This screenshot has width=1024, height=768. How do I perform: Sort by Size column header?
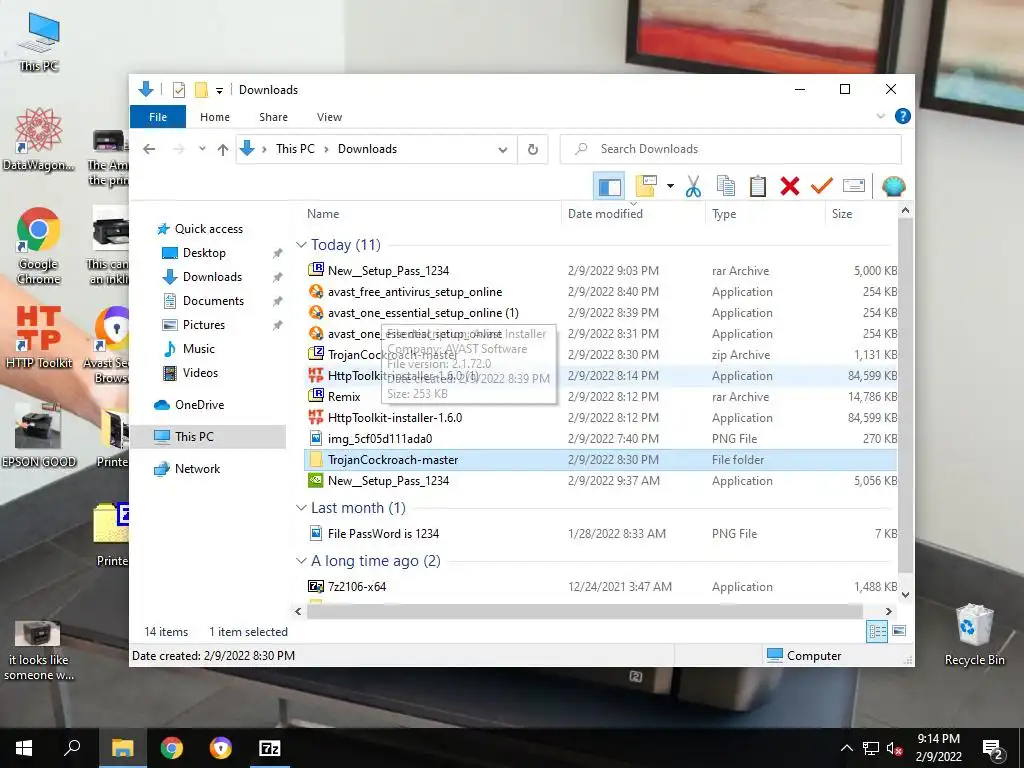point(861,214)
